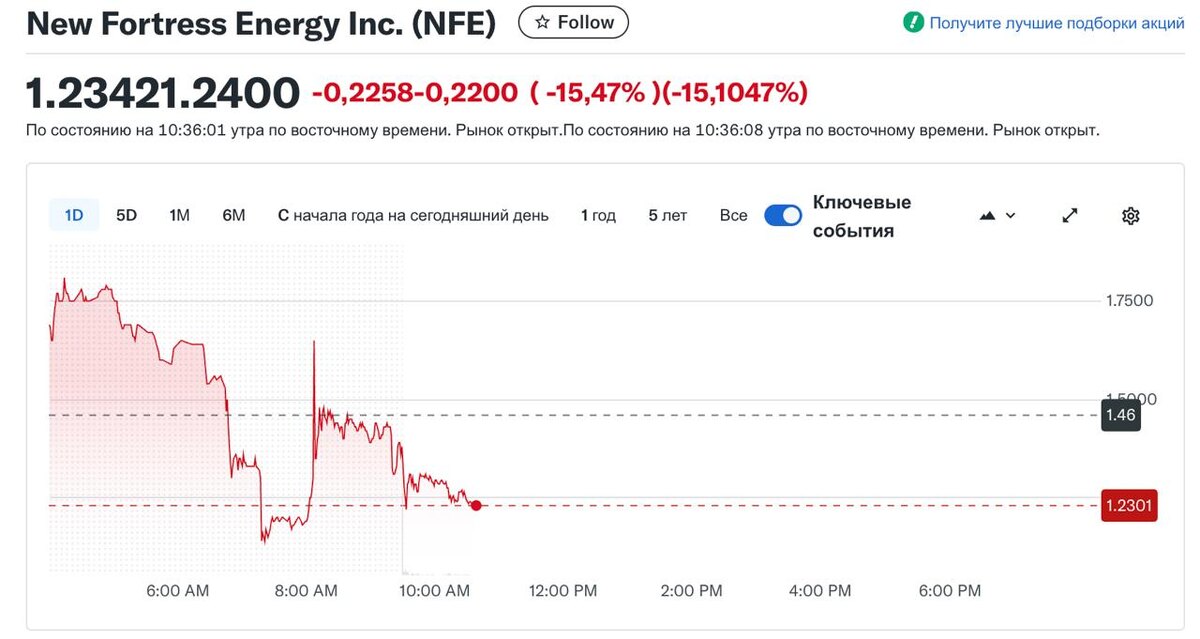Click the 1.46 previous close label
The height and width of the screenshot is (639, 1200).
pos(1121,415)
